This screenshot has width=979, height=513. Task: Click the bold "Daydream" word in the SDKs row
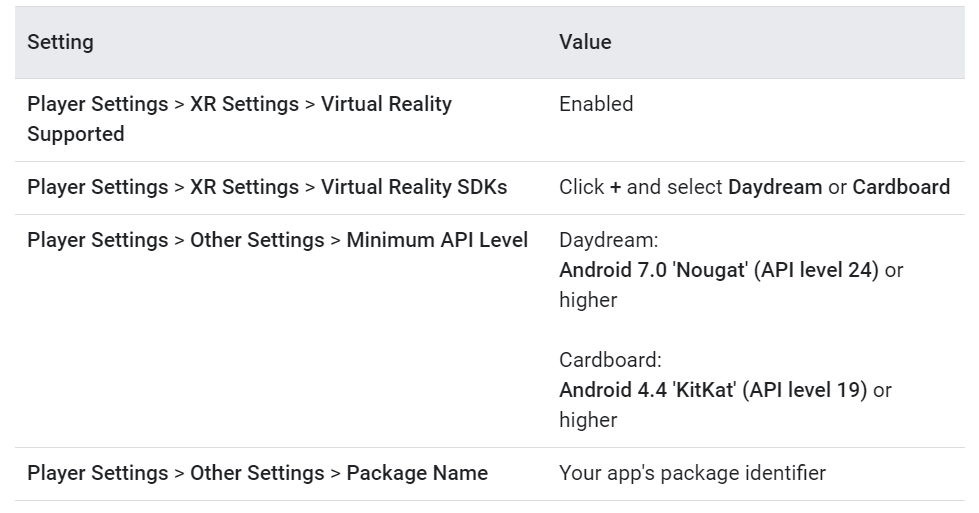[x=775, y=187]
